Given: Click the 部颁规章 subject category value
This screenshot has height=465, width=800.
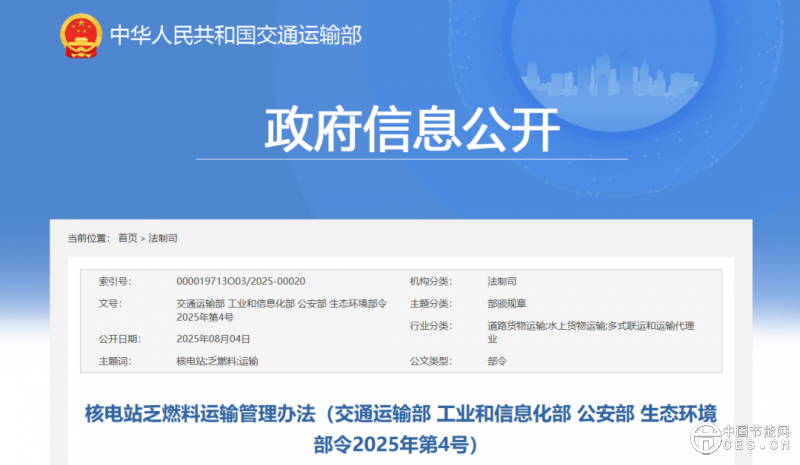Looking at the screenshot, I should 507,303.
